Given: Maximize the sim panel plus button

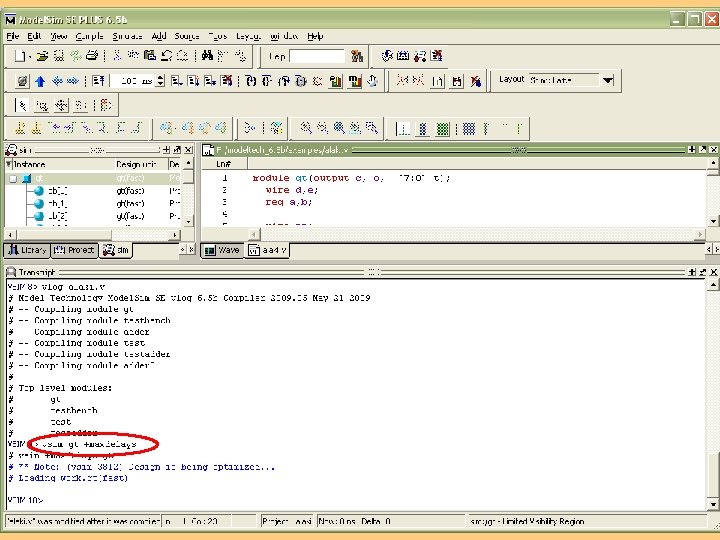Looking at the screenshot, I should click(166, 150).
